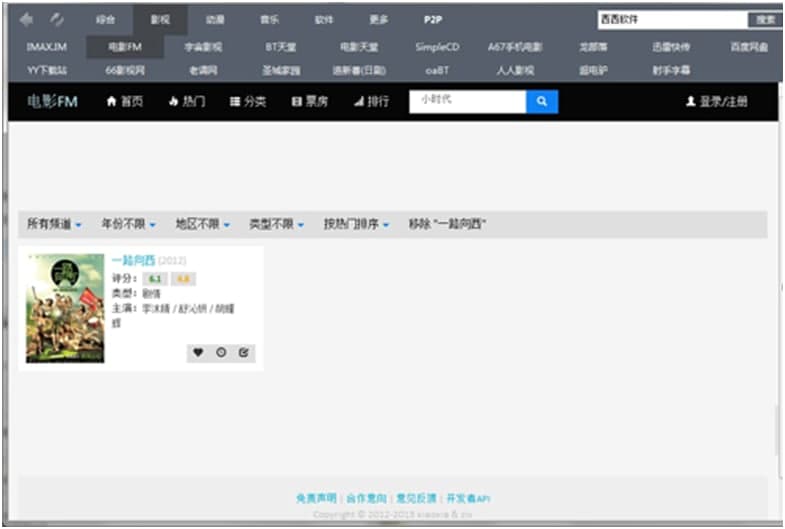Open the 热门 nav item
The width and height of the screenshot is (785, 529).
187,102
